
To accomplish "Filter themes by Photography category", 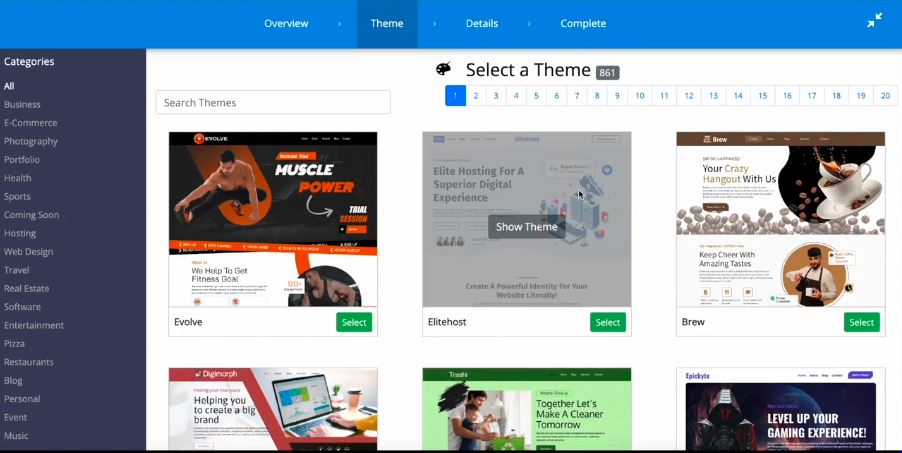I will point(30,141).
